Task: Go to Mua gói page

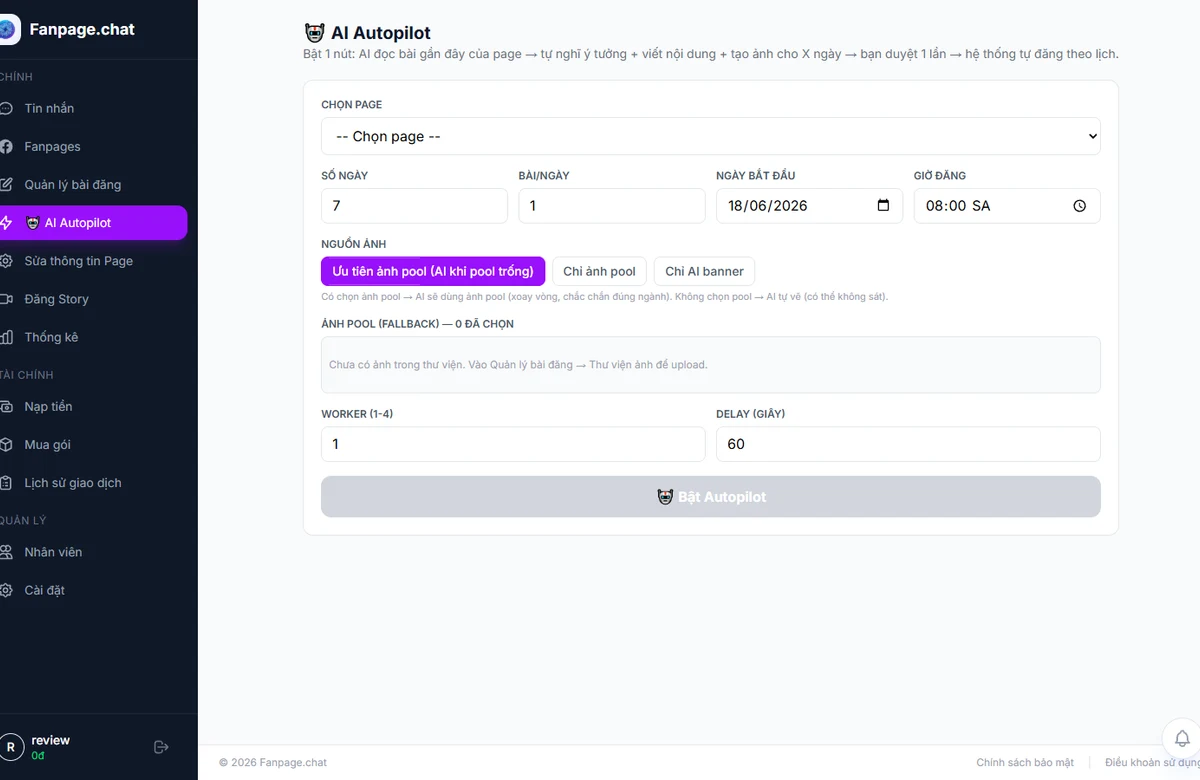Action: click(x=93, y=445)
